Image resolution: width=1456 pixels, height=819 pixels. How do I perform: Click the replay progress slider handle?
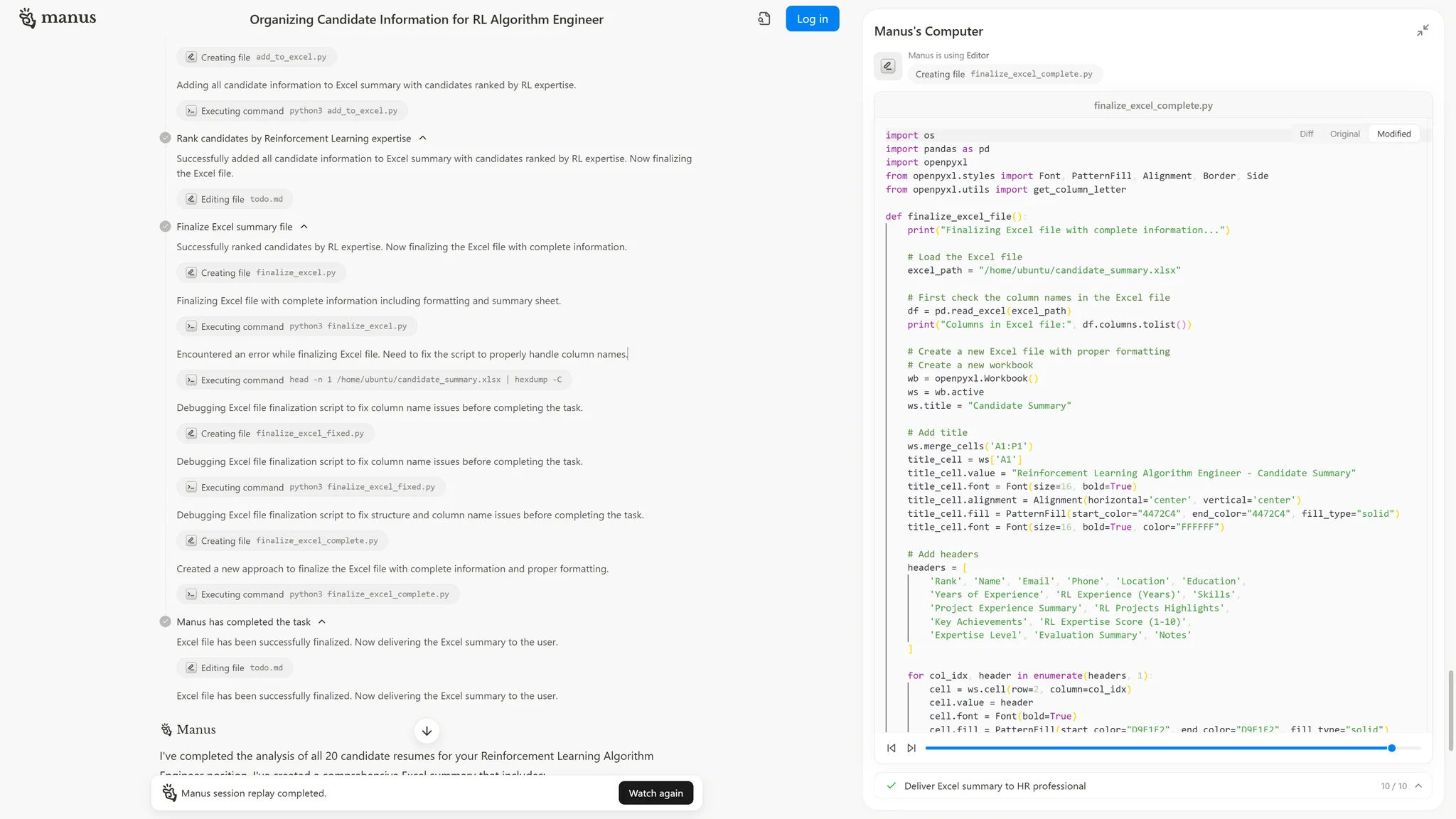tap(1391, 748)
